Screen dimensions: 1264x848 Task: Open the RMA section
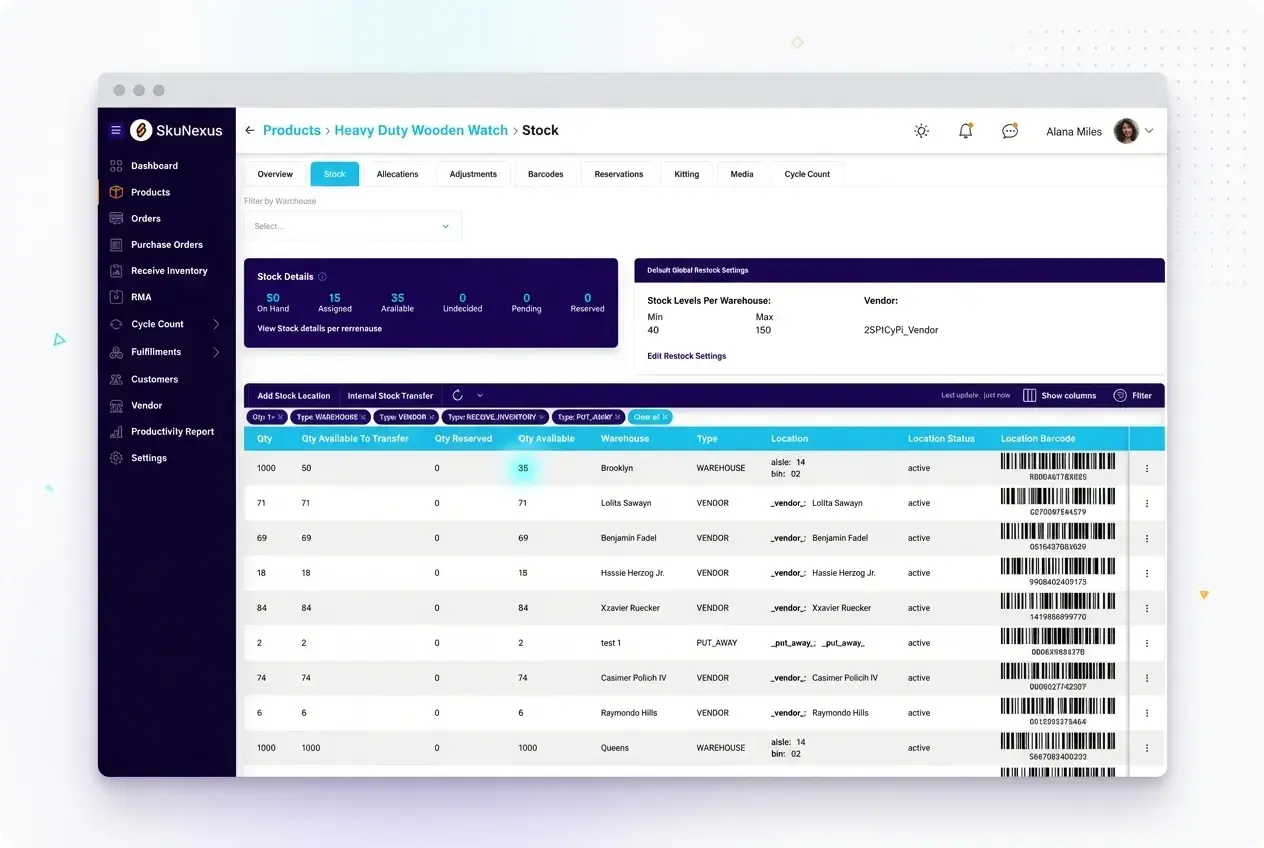pyautogui.click(x=140, y=296)
